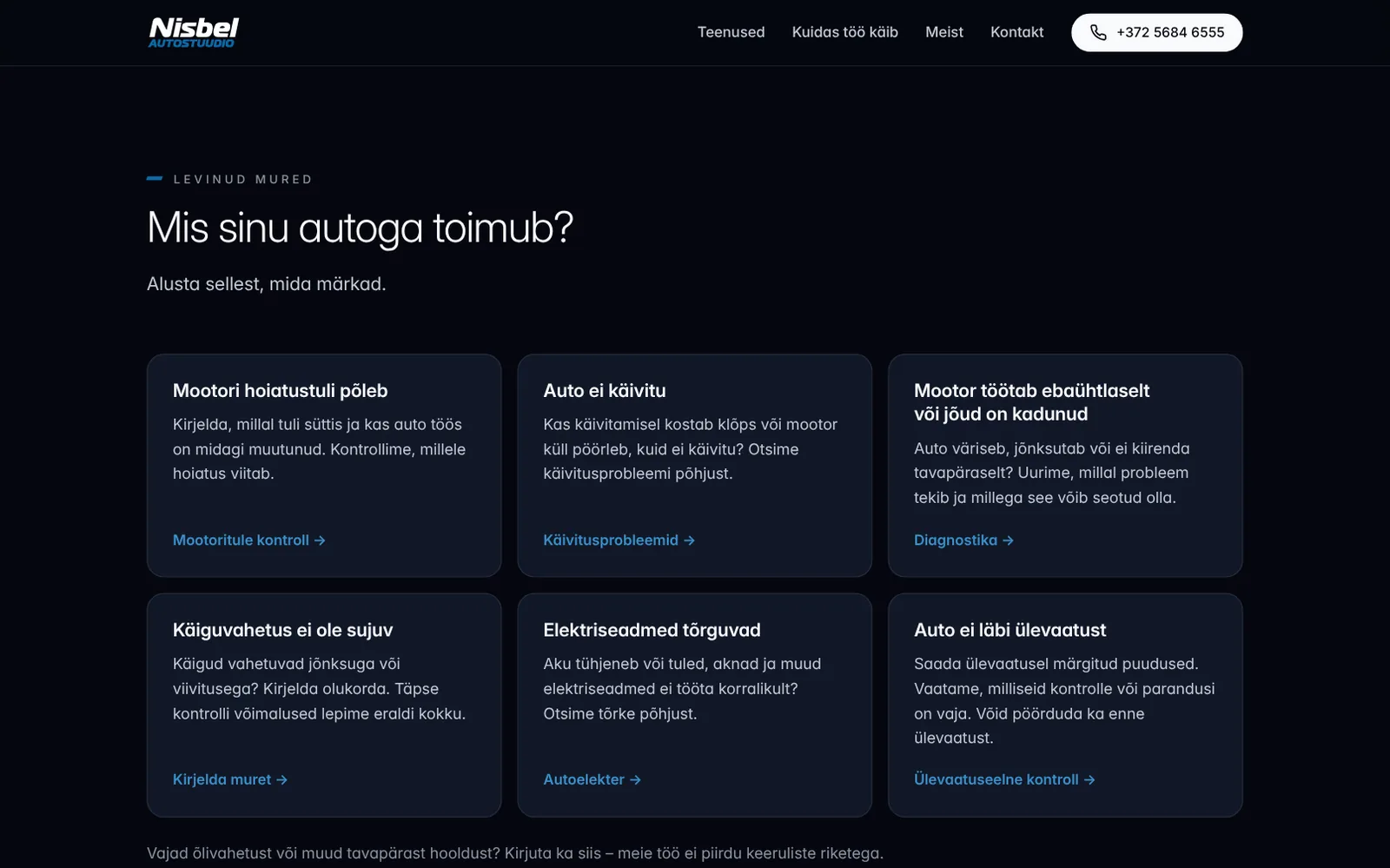Viewport: 1390px width, 868px height.
Task: Click the Elektriseadmed tõrguvad card heading
Action: pos(652,631)
